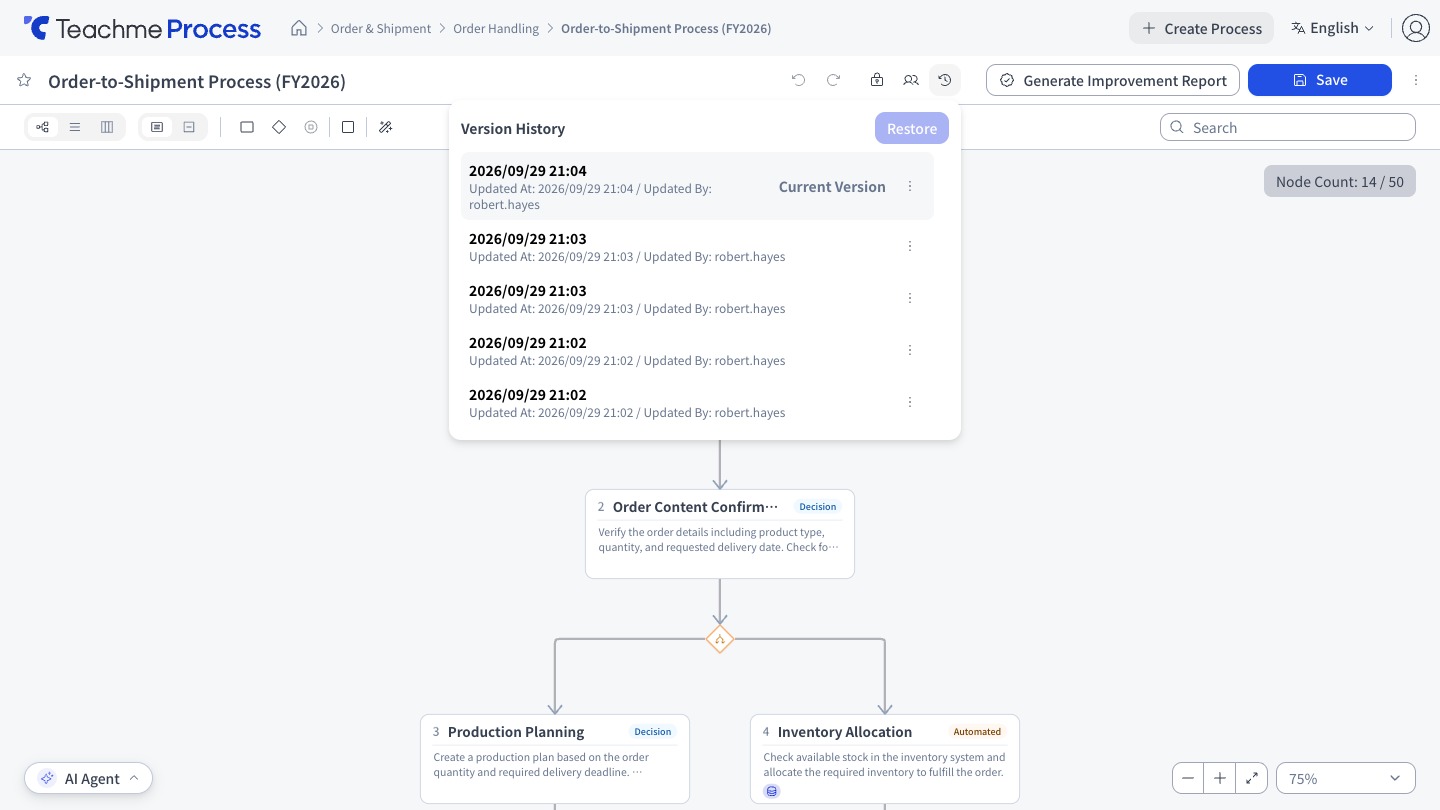Open the three-dot menu beside Save
The image size is (1440, 810).
click(x=1416, y=80)
